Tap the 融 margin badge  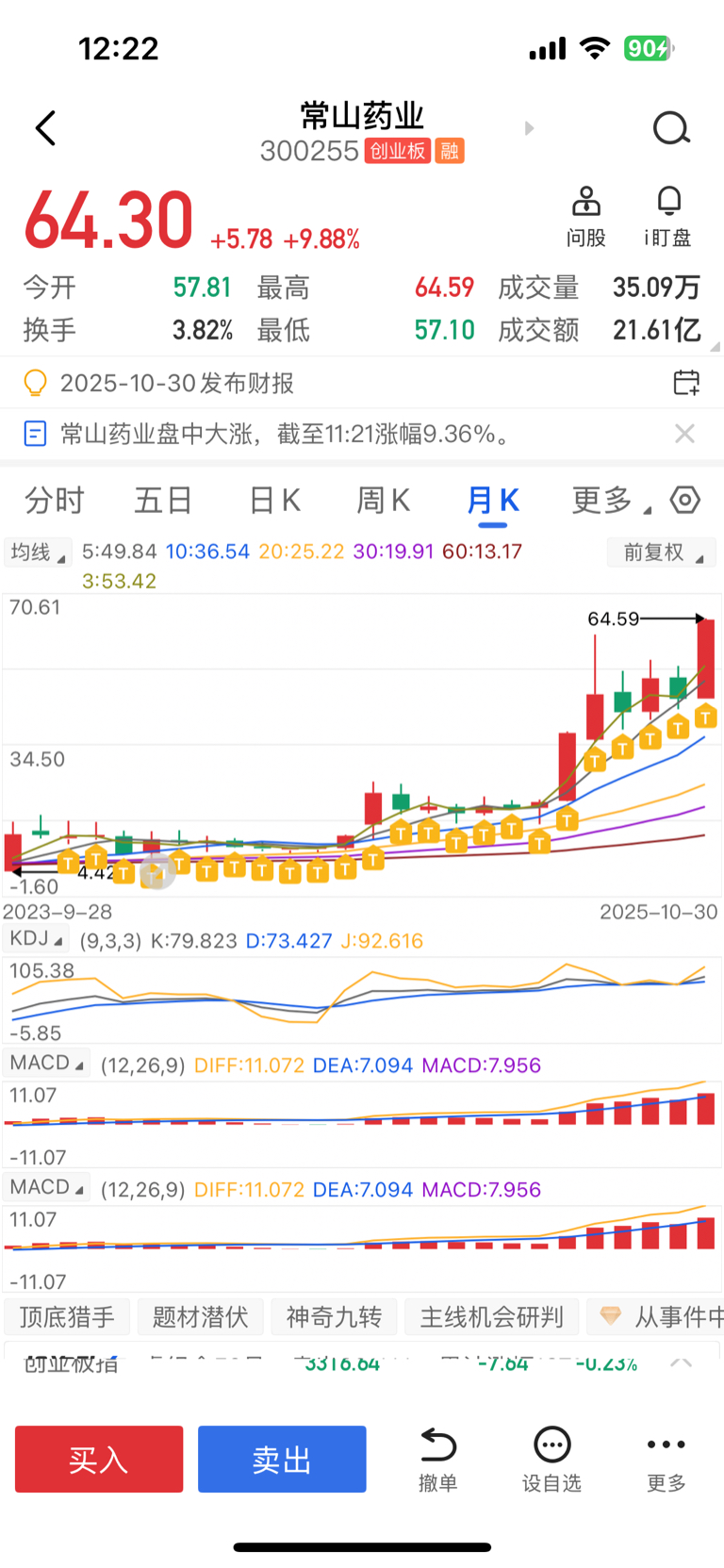450,151
